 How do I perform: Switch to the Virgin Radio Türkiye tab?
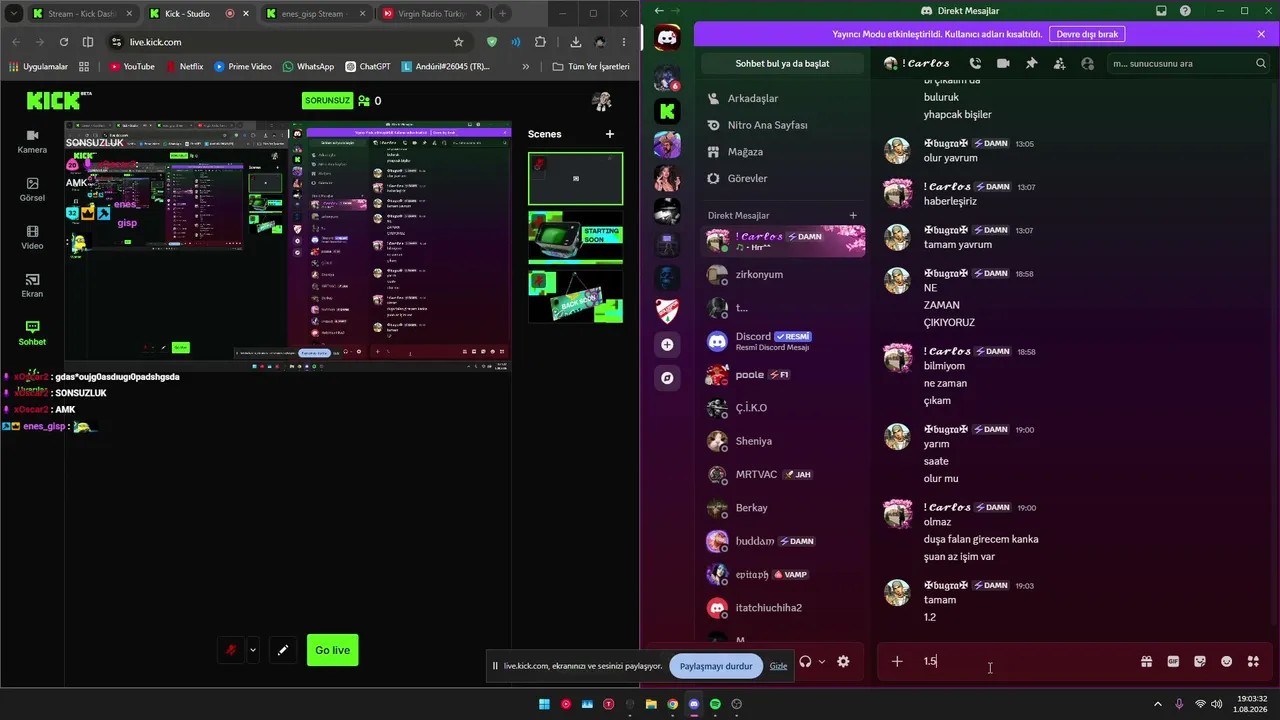click(431, 14)
